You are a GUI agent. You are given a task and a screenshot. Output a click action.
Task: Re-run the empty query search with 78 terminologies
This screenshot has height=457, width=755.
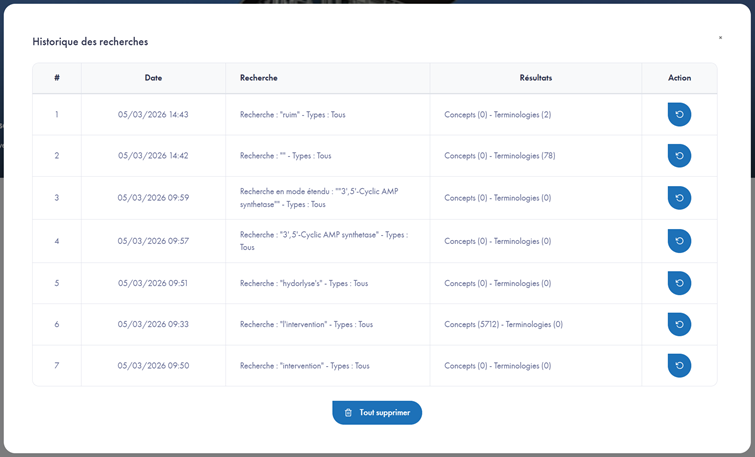tap(679, 156)
